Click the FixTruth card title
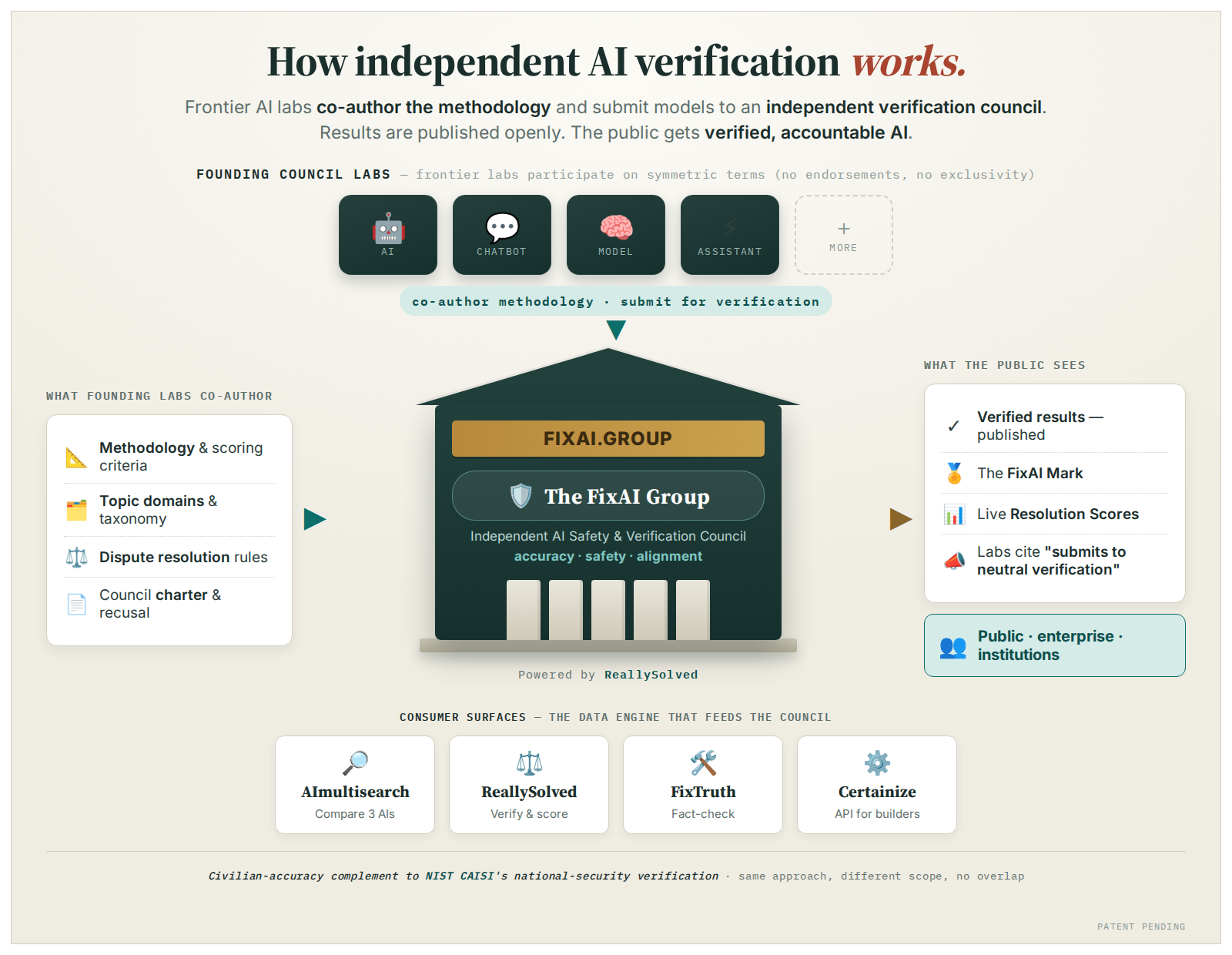This screenshot has width=1232, height=955. [703, 792]
